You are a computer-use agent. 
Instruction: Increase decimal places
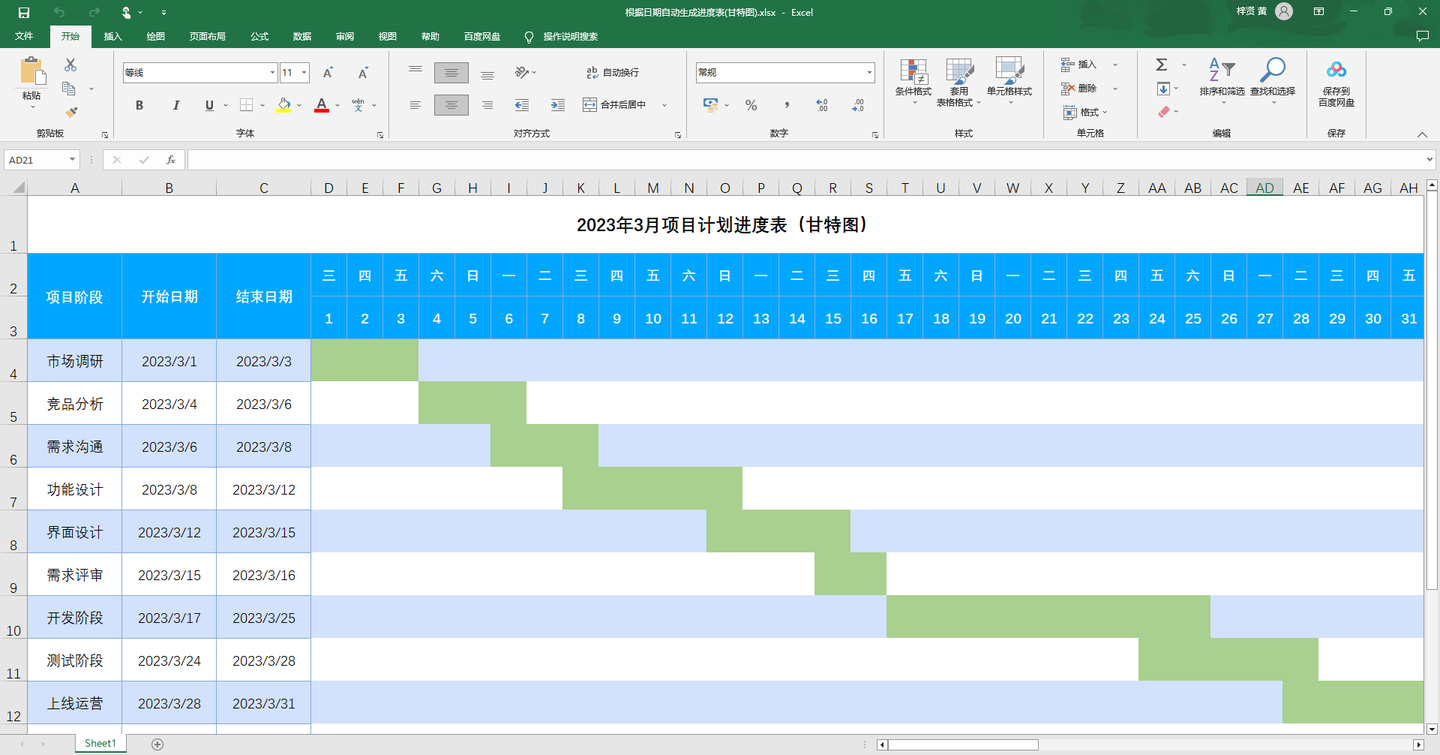[x=822, y=105]
